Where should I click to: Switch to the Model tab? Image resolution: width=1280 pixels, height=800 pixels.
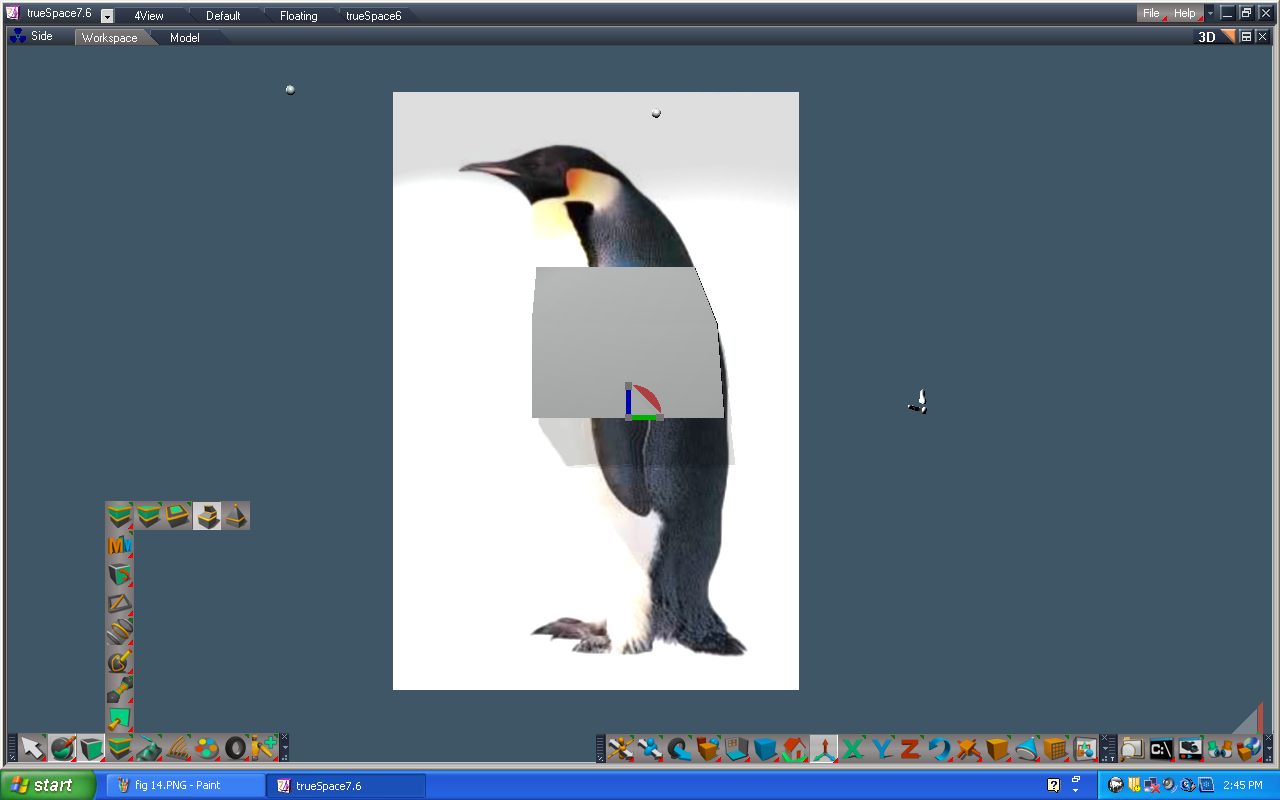point(184,37)
